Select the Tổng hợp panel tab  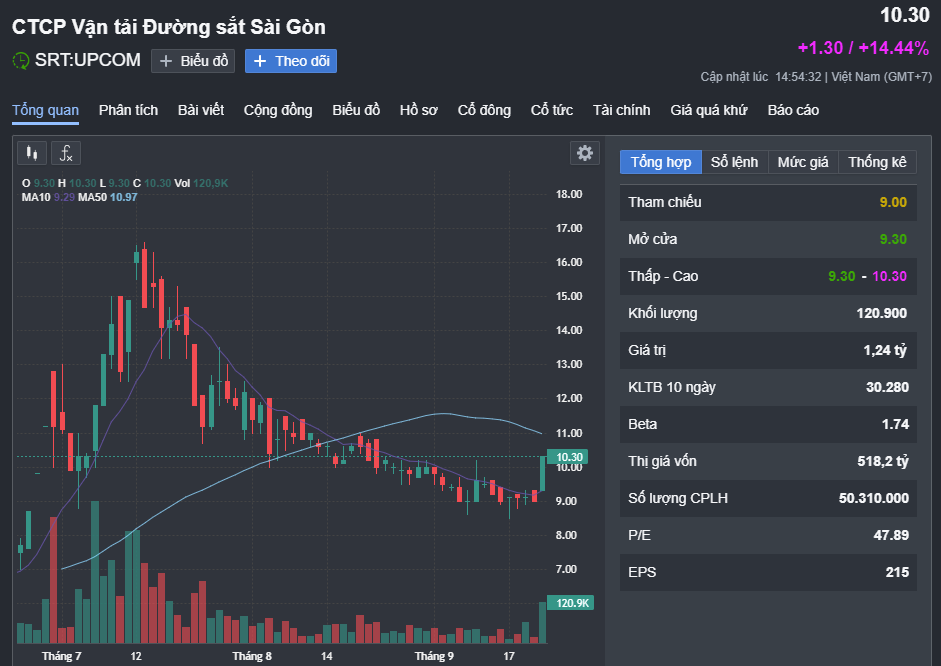pos(661,162)
